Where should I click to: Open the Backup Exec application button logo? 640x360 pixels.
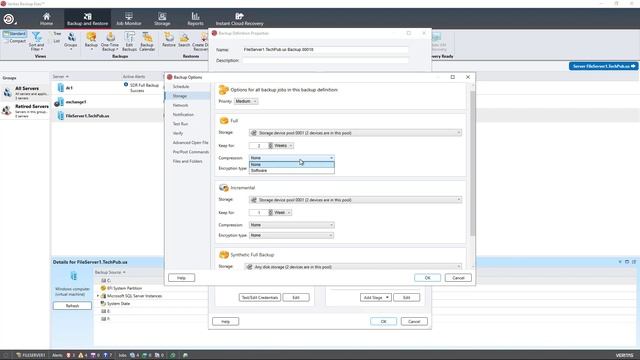[x=9, y=19]
